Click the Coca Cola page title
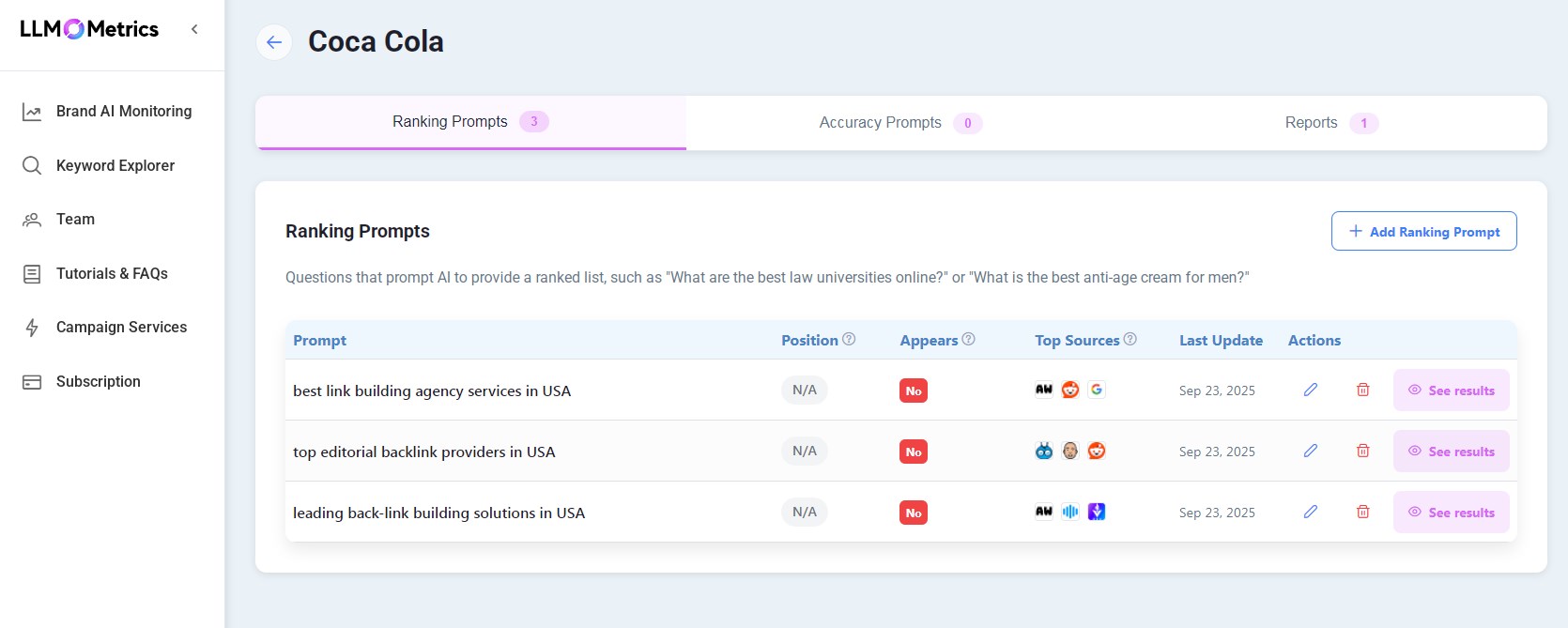The width and height of the screenshot is (1568, 628). pyautogui.click(x=376, y=42)
